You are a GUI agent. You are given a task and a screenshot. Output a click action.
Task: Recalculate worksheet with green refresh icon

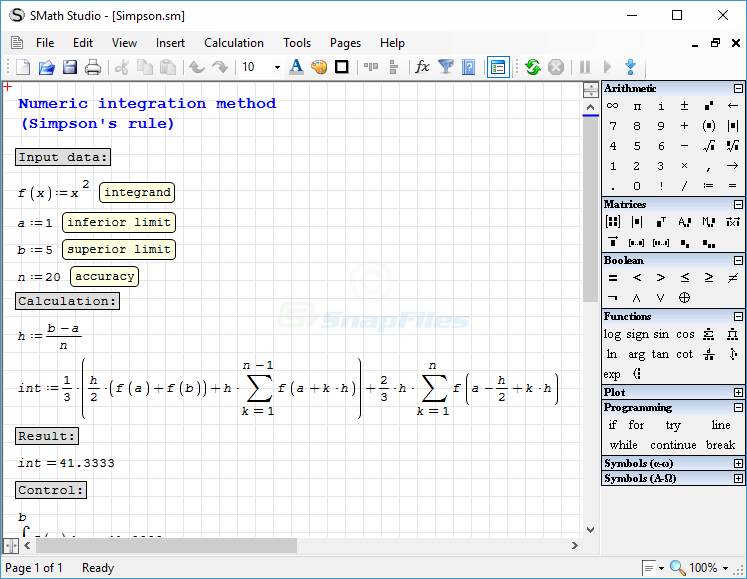coord(533,67)
